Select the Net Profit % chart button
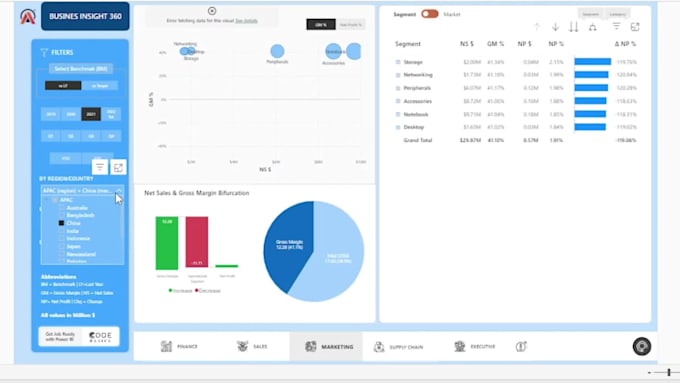 pos(350,25)
